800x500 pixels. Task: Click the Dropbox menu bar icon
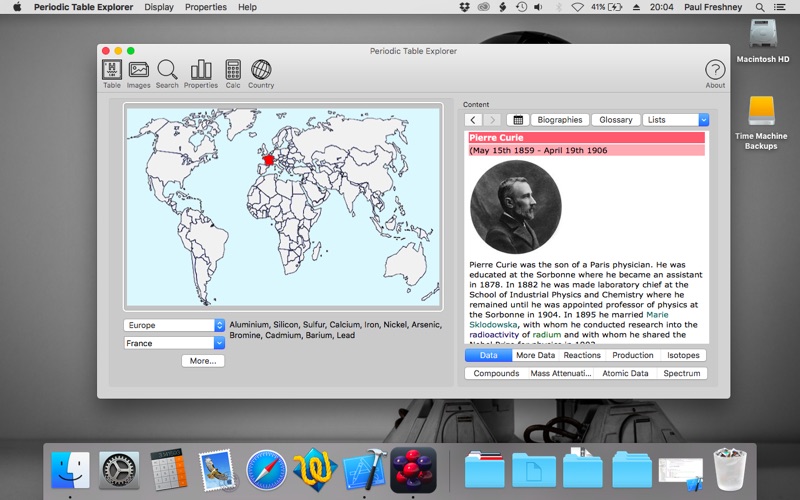point(464,7)
